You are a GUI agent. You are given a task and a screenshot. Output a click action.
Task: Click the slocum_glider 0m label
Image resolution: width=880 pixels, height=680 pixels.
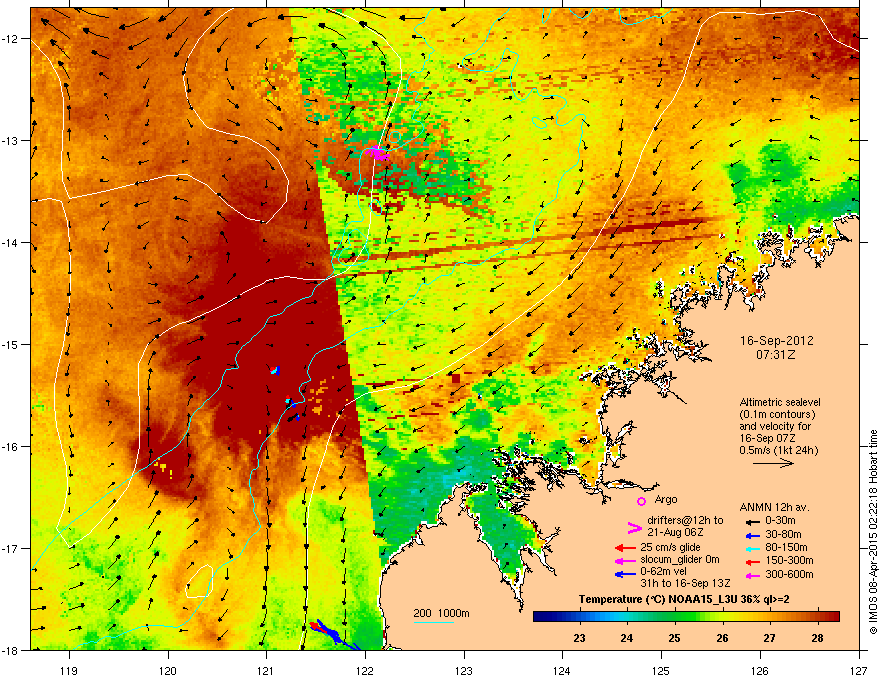pos(680,560)
